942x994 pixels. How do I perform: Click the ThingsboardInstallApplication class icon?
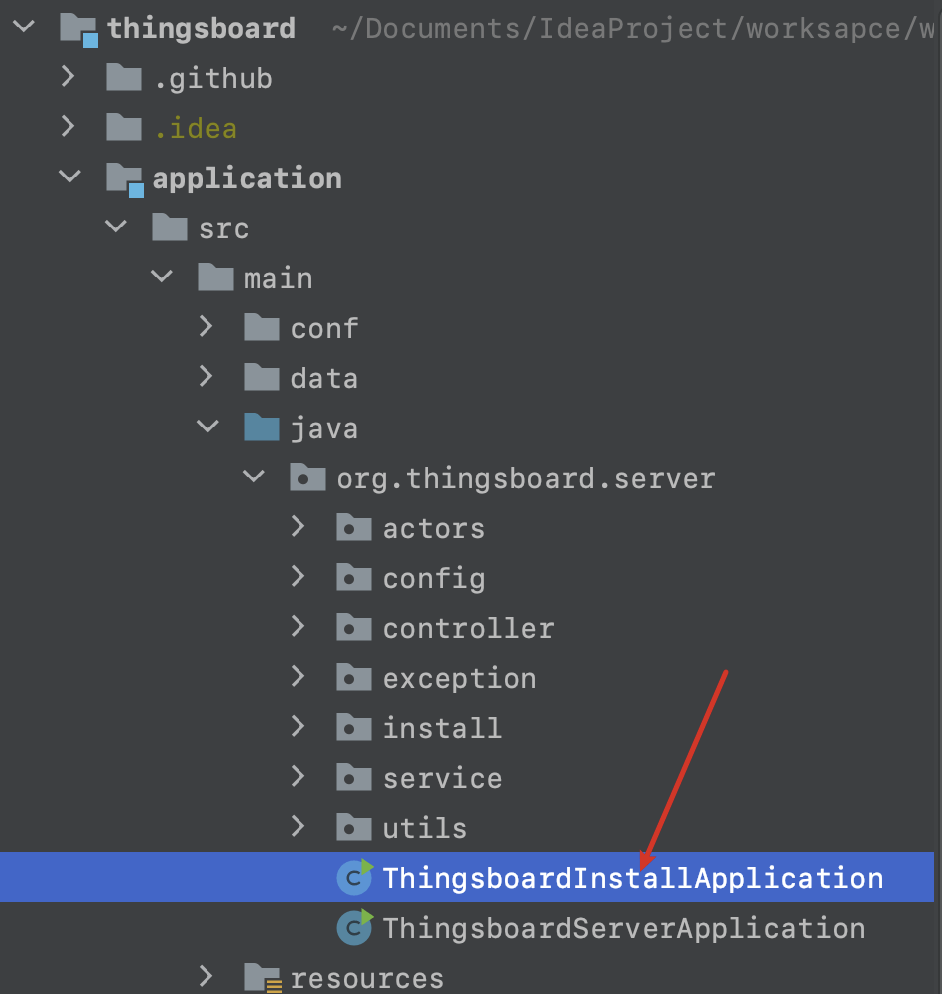click(x=354, y=877)
